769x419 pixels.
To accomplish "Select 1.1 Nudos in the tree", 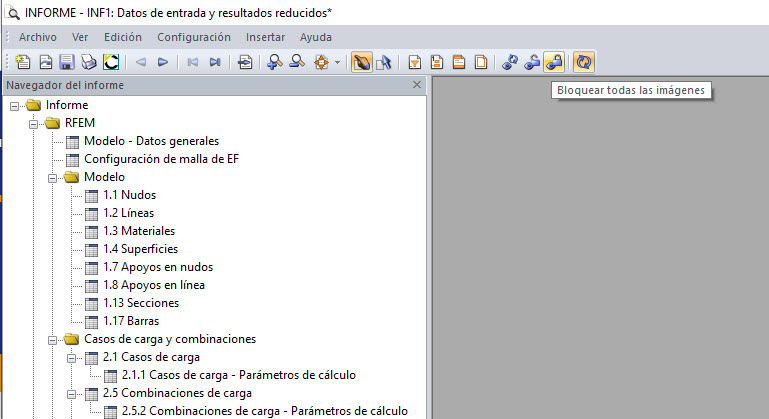I will pos(129,195).
